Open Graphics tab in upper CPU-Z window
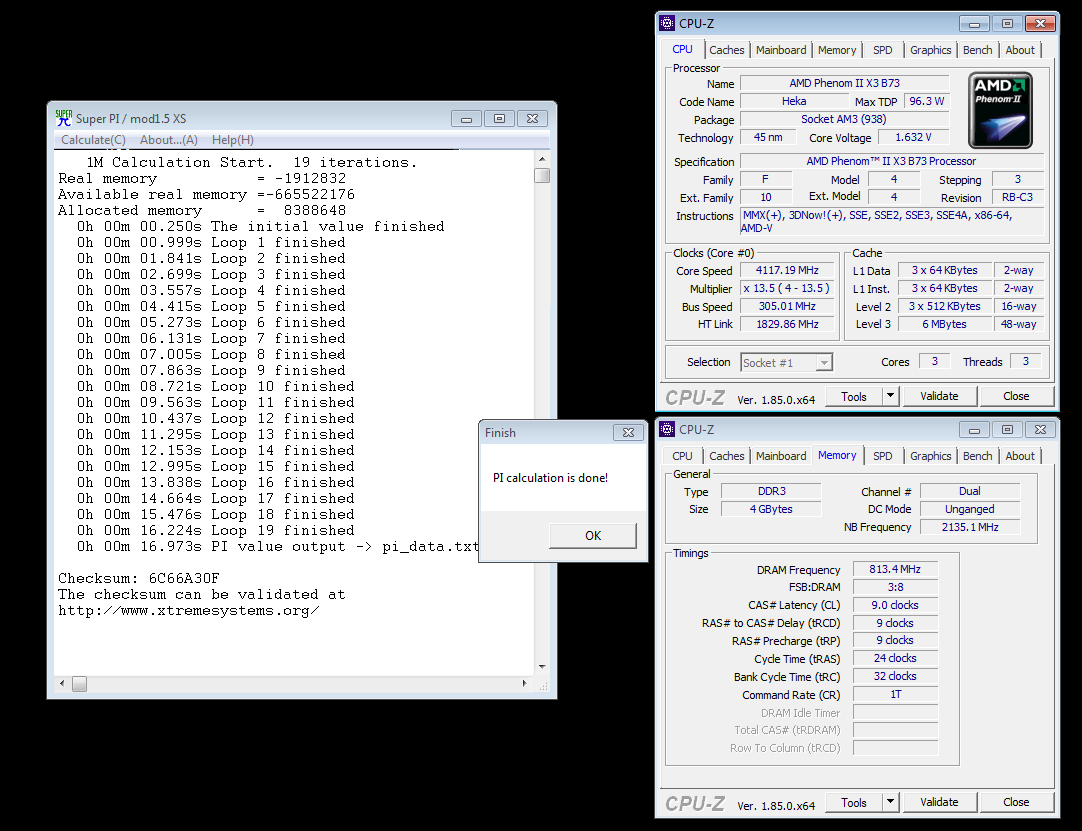Image resolution: width=1082 pixels, height=831 pixels. coord(930,50)
